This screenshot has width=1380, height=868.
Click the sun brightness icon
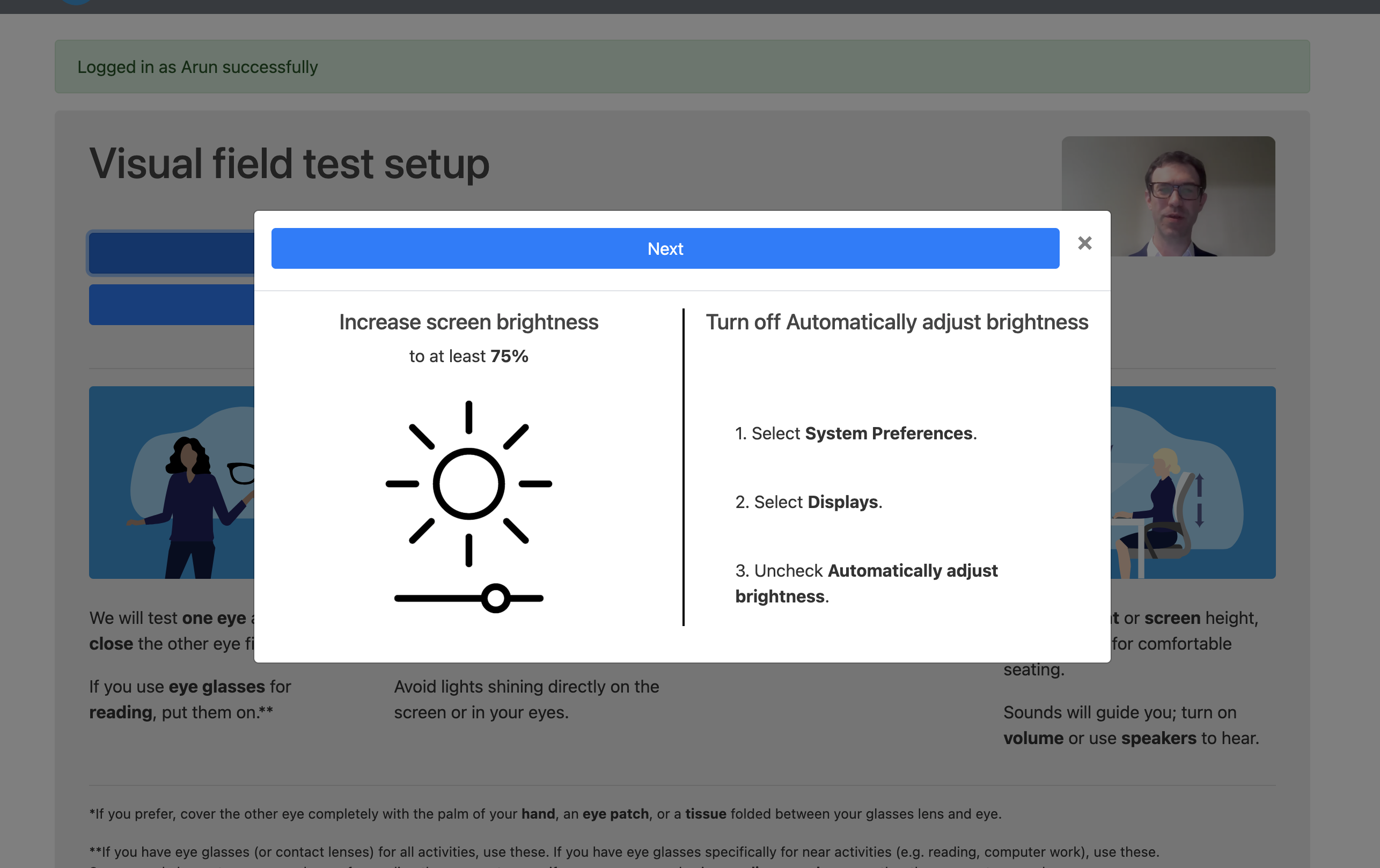(x=468, y=483)
